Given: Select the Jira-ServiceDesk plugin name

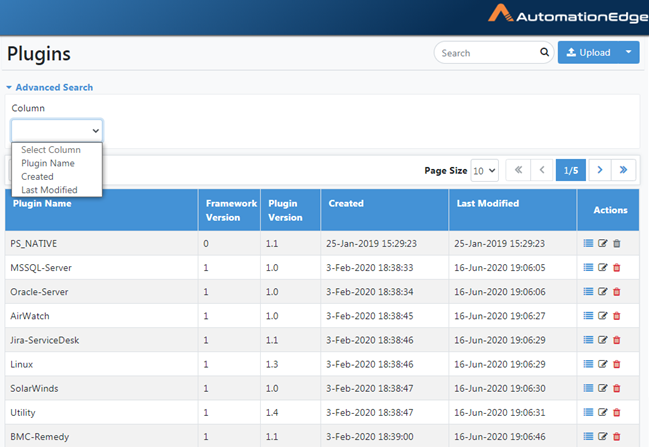Looking at the screenshot, I should pos(45,340).
